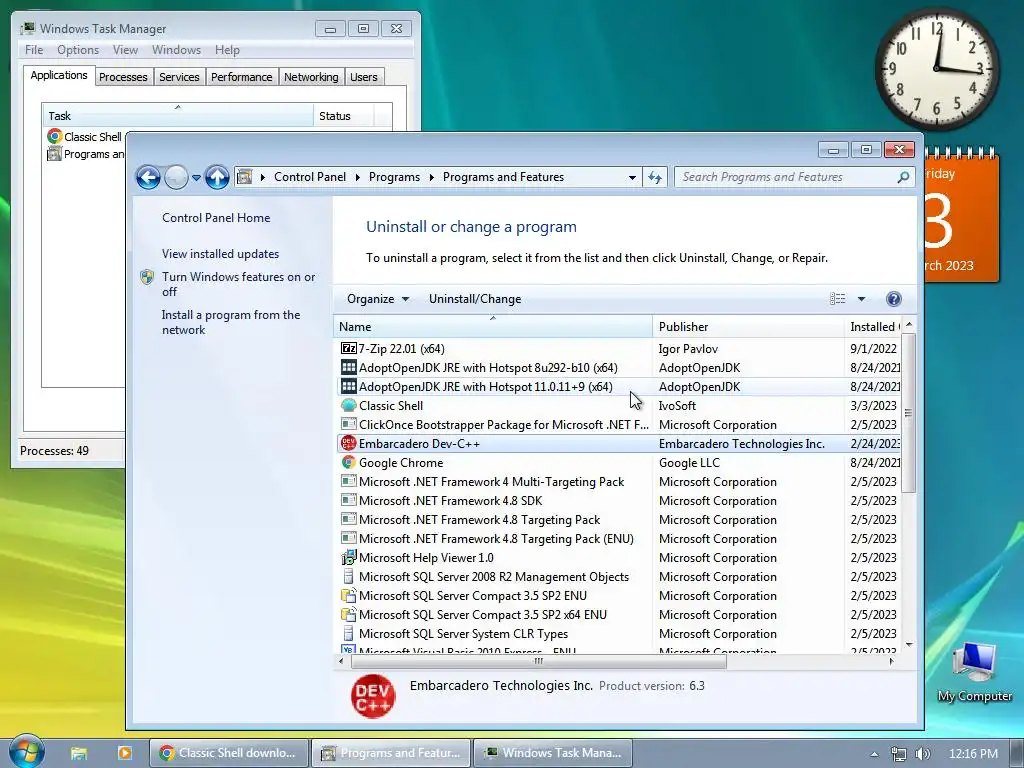The height and width of the screenshot is (768, 1024).
Task: Select the Microsoft .NET Framework 4.8 Targeting Pack (ENU) row
Action: (x=618, y=539)
